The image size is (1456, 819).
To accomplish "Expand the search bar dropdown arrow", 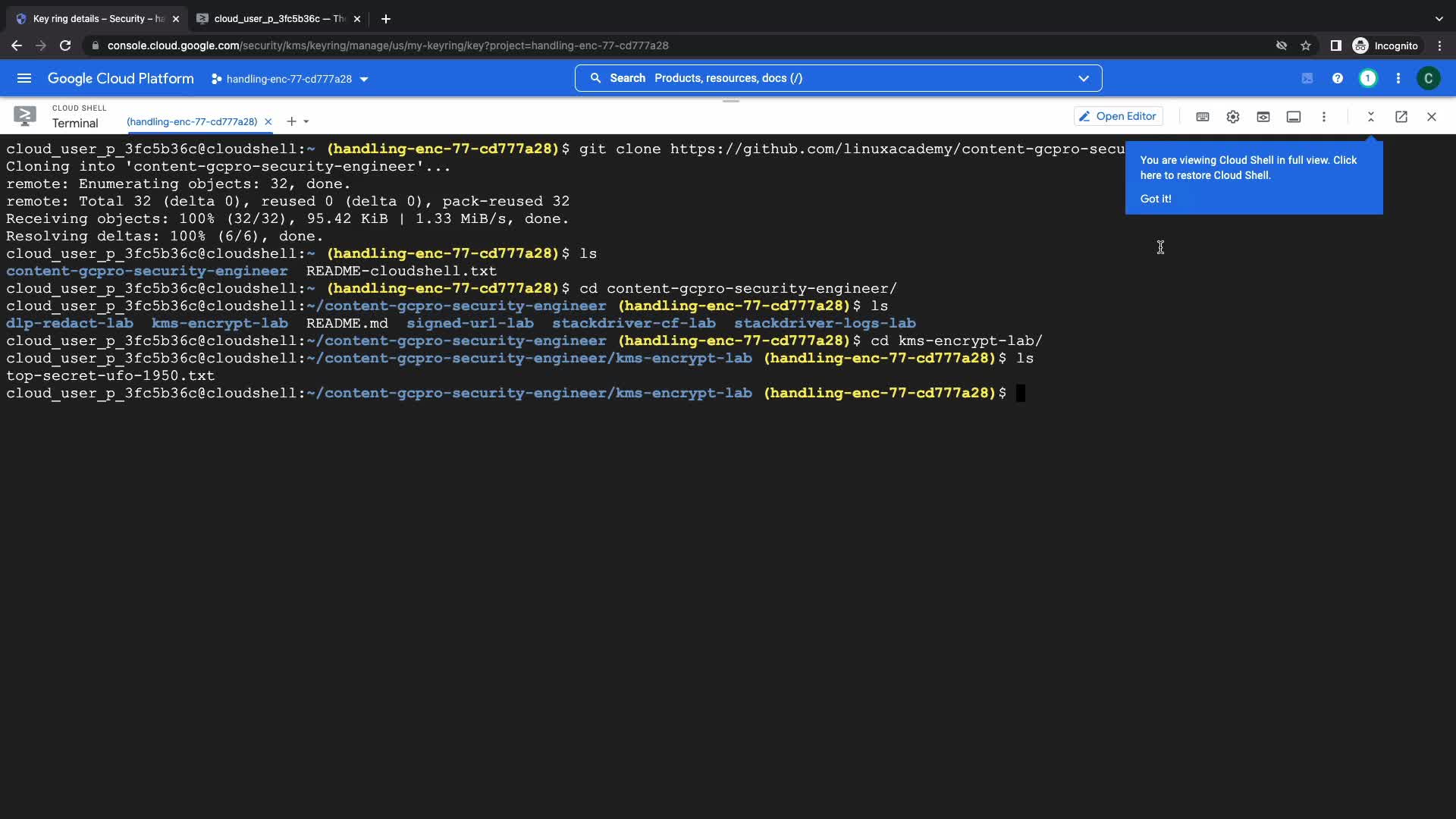I will point(1083,78).
